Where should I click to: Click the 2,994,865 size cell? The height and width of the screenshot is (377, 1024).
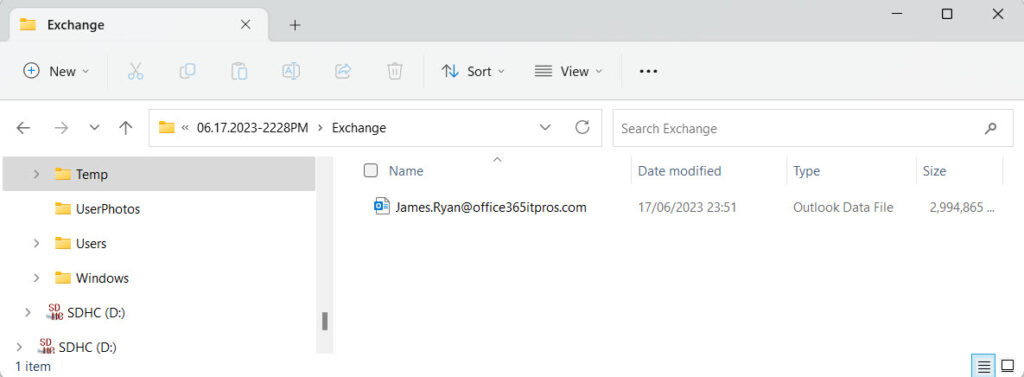(963, 208)
